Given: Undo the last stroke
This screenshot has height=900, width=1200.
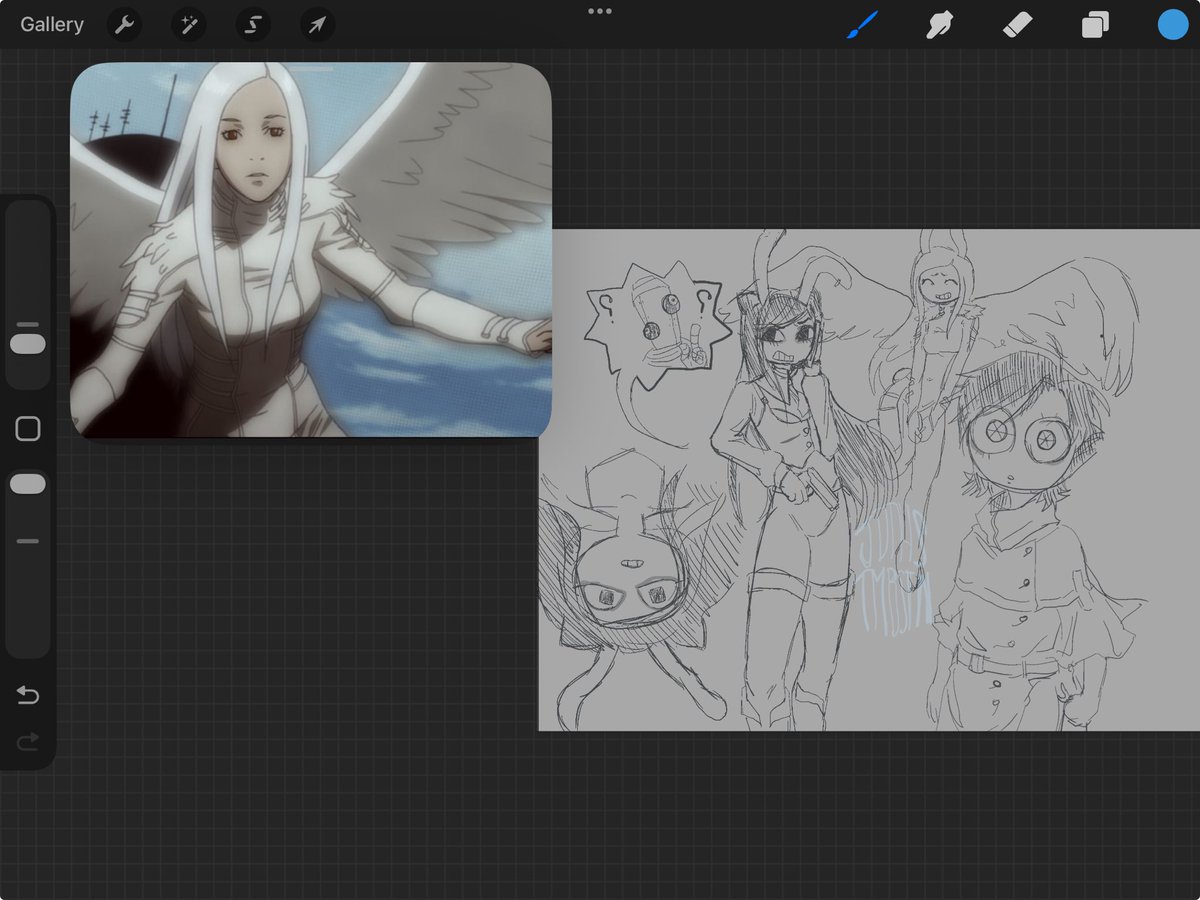Looking at the screenshot, I should [x=28, y=695].
